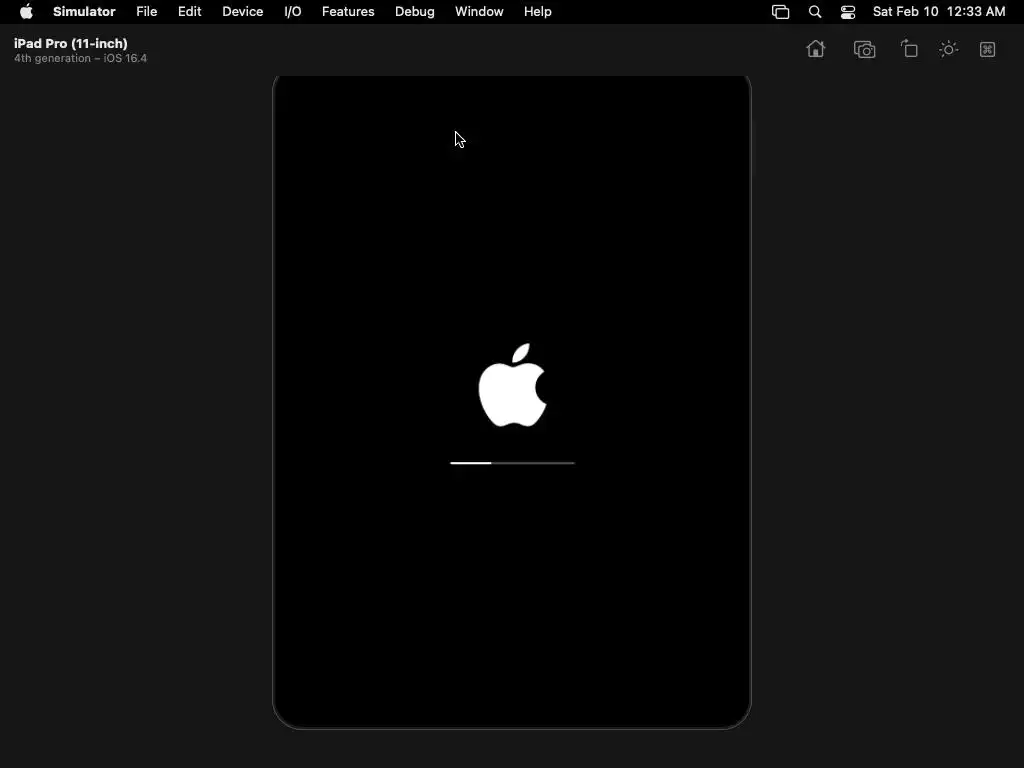1024x768 pixels.
Task: Open the Device menu
Action: click(x=242, y=12)
